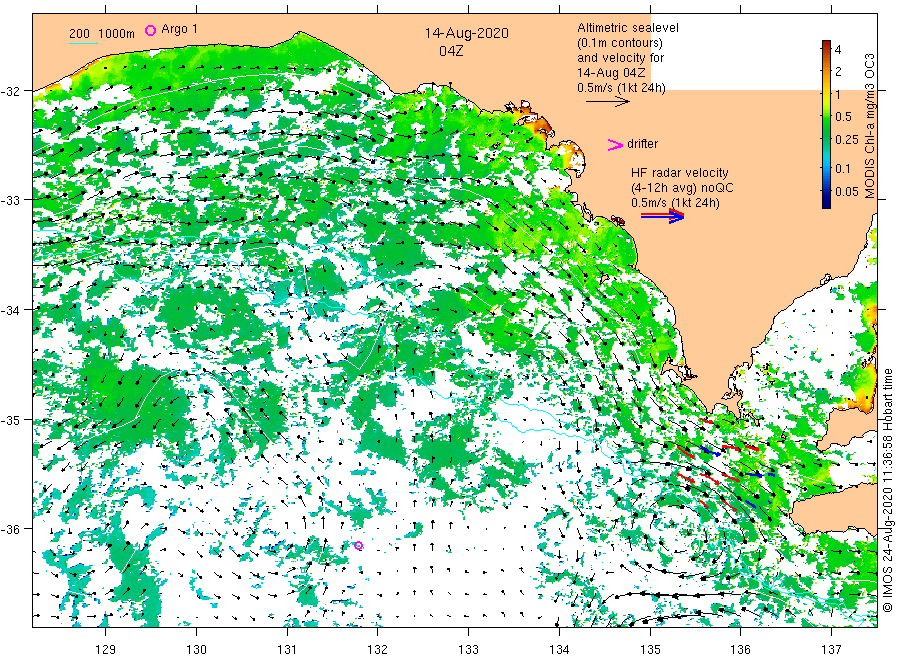
Task: Click the IMOS copyright timestamp text
Action: pos(887,490)
